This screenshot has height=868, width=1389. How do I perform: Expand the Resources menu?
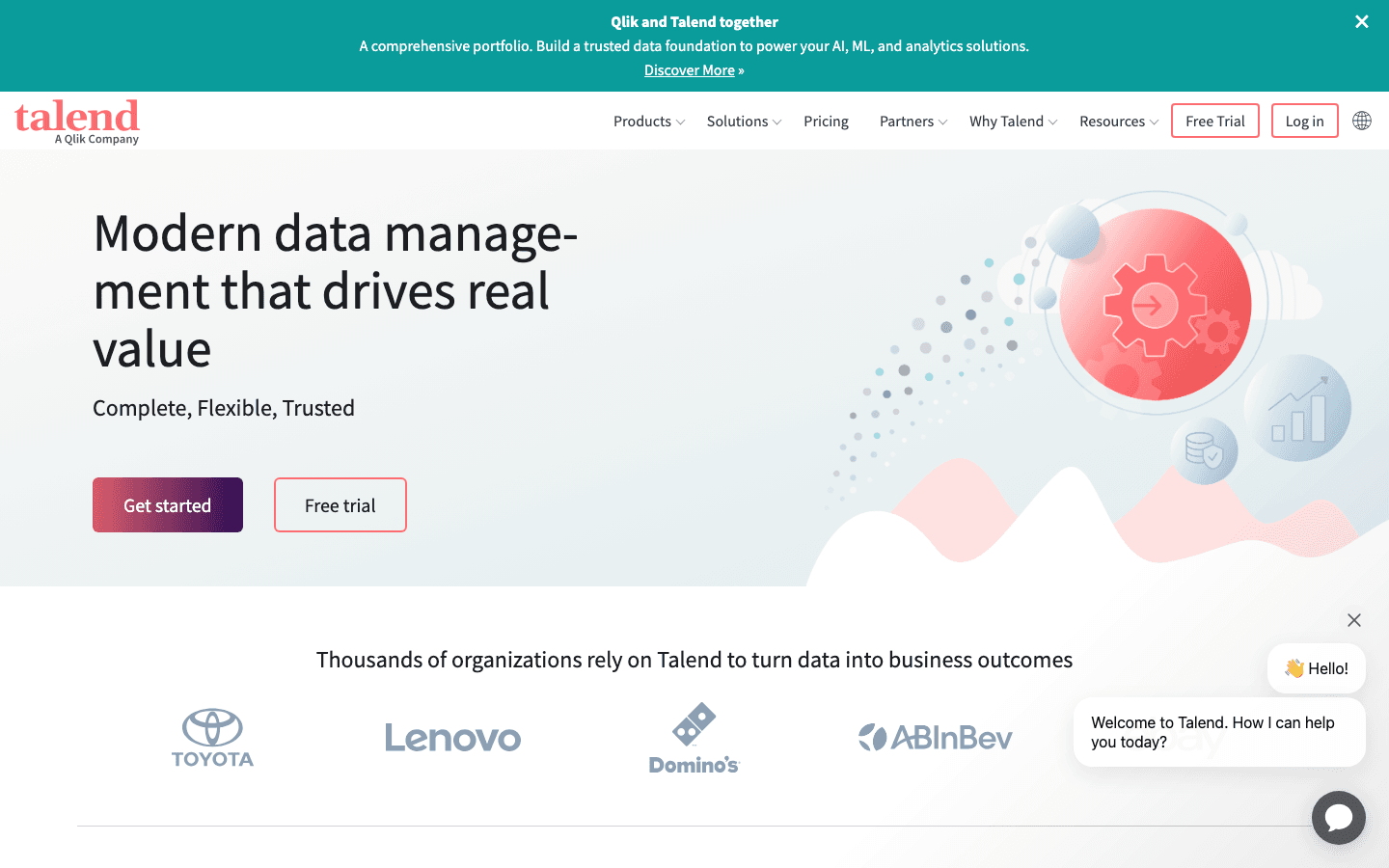coord(1119,122)
